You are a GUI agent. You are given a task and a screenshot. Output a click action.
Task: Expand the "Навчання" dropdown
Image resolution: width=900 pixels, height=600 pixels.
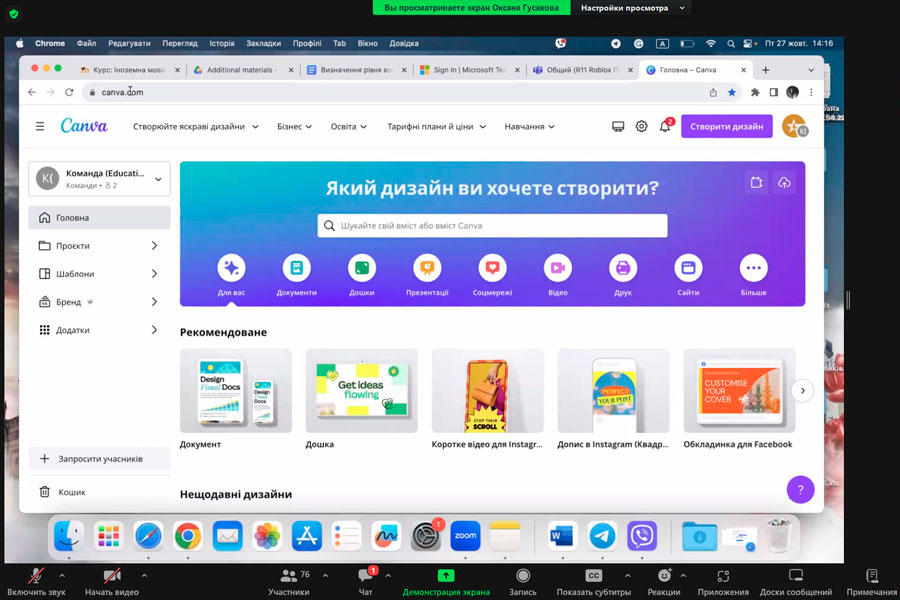529,126
